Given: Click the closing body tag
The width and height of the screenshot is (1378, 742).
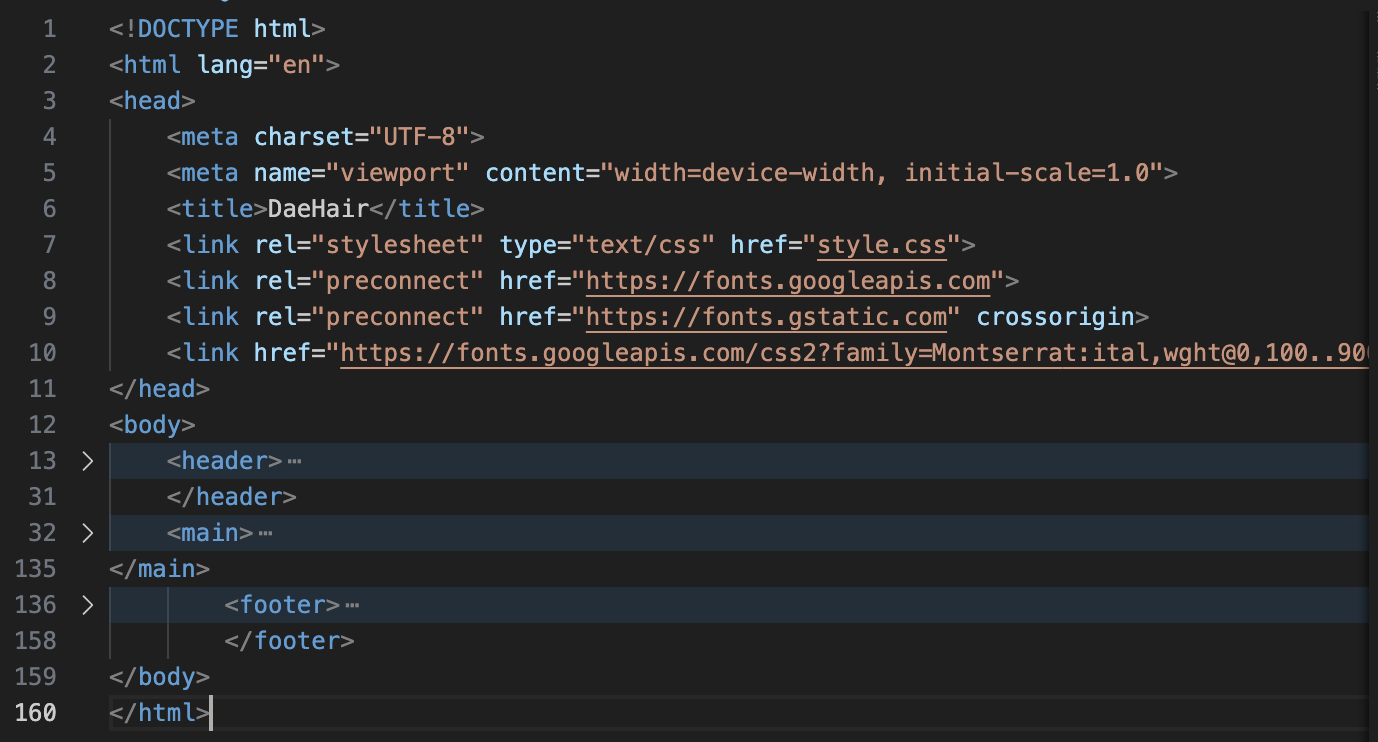Looking at the screenshot, I should tap(160, 677).
